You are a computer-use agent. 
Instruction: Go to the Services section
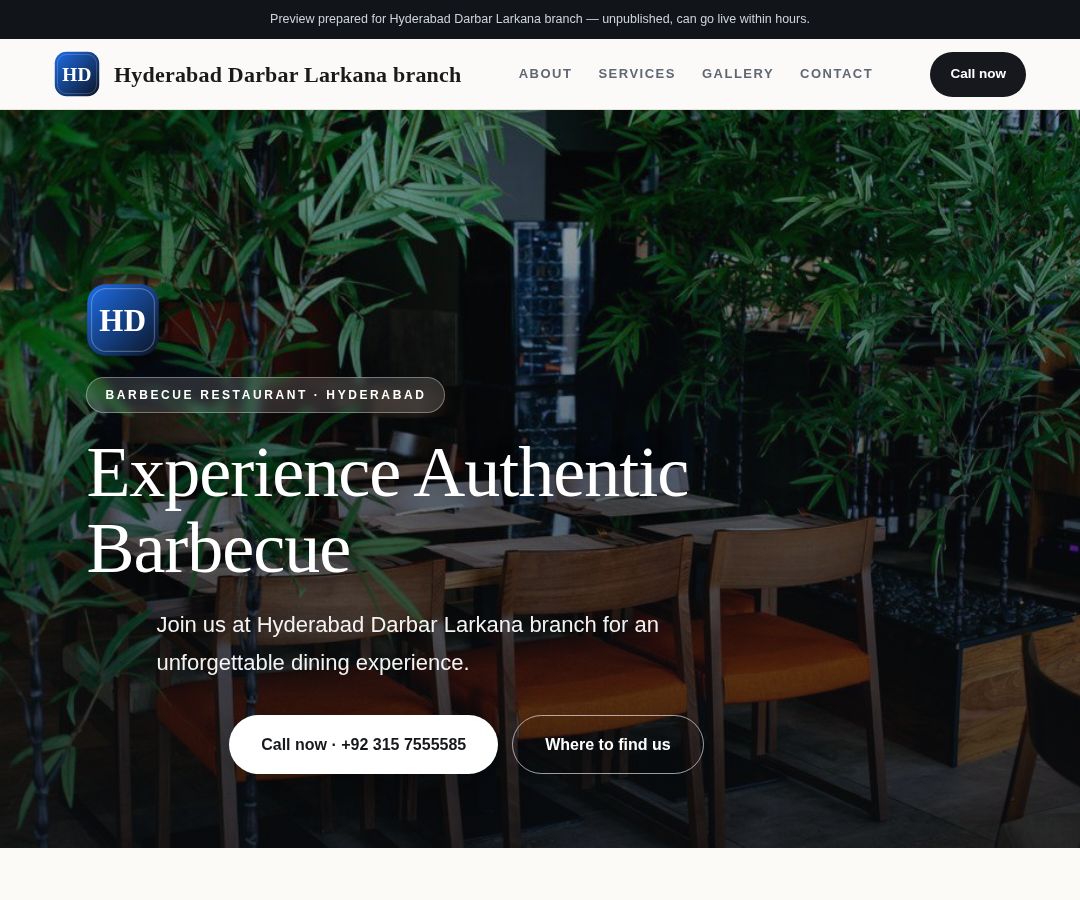pos(636,74)
